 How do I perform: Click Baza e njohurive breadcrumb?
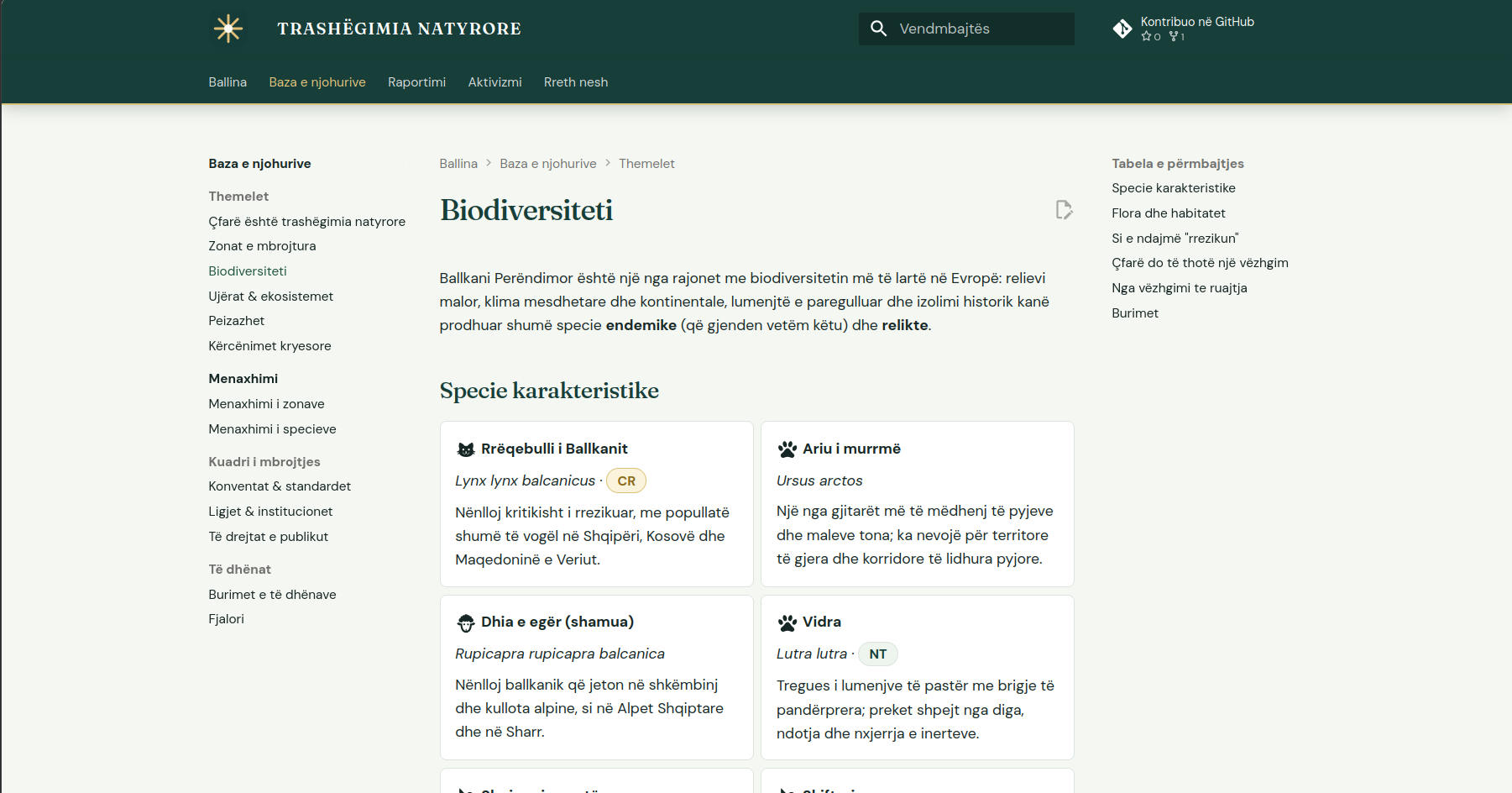coord(548,164)
